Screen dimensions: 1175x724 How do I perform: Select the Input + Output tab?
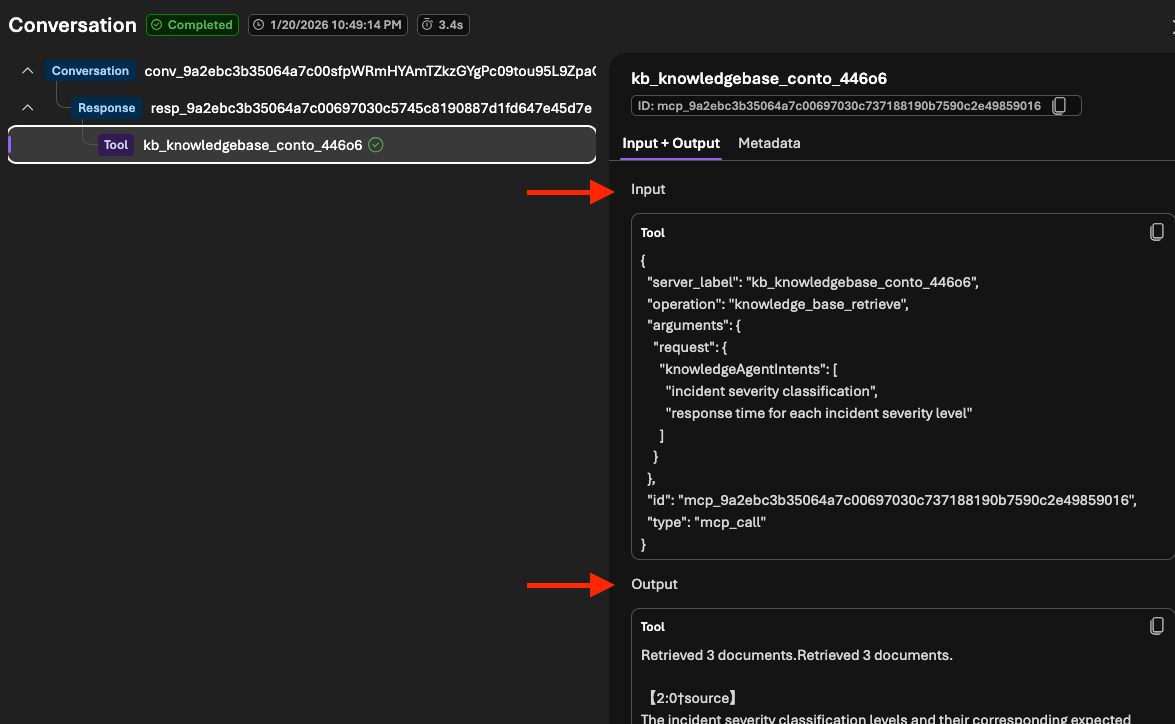[x=670, y=143]
